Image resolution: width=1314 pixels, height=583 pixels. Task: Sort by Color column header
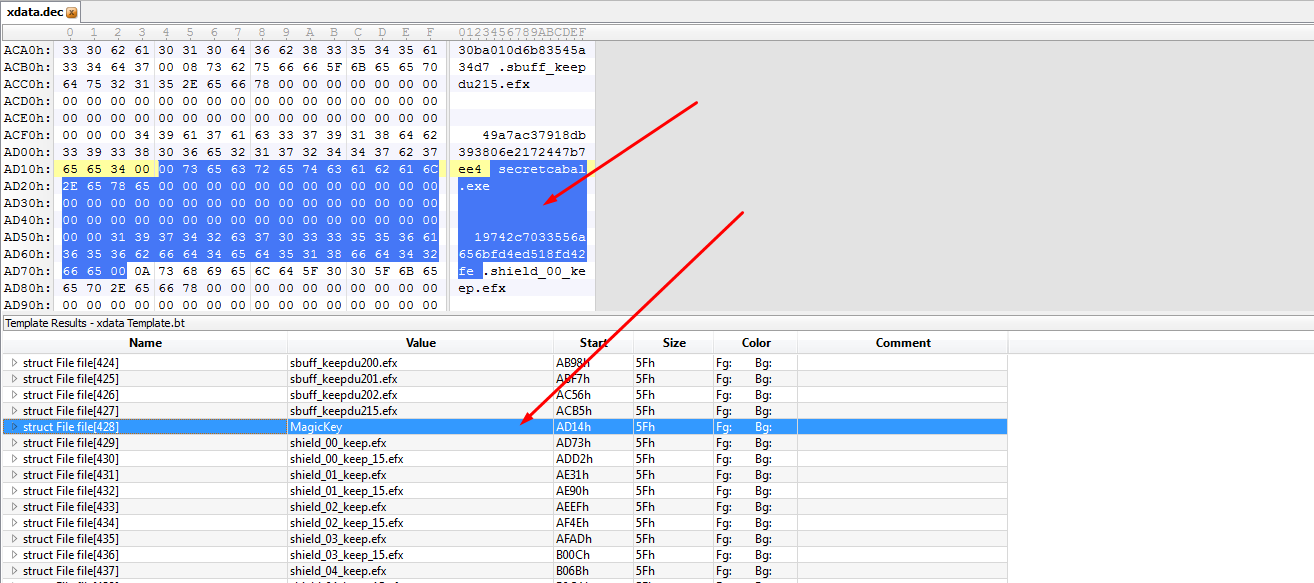[x=756, y=343]
